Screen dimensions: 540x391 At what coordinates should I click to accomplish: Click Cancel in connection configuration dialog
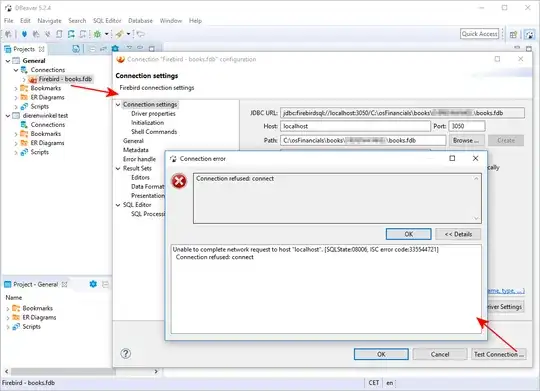[440, 354]
